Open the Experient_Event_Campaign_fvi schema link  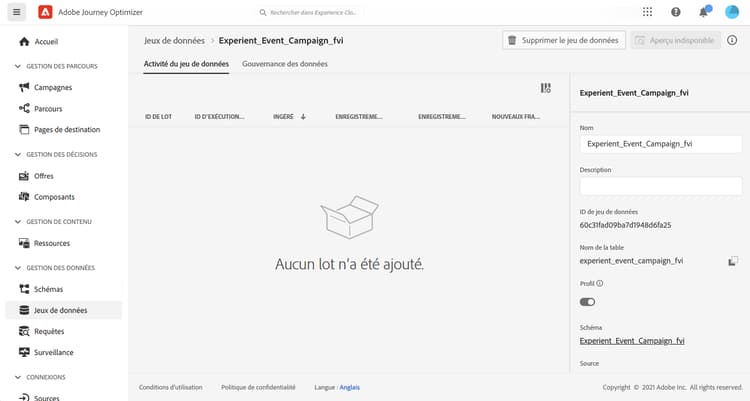(x=632, y=341)
